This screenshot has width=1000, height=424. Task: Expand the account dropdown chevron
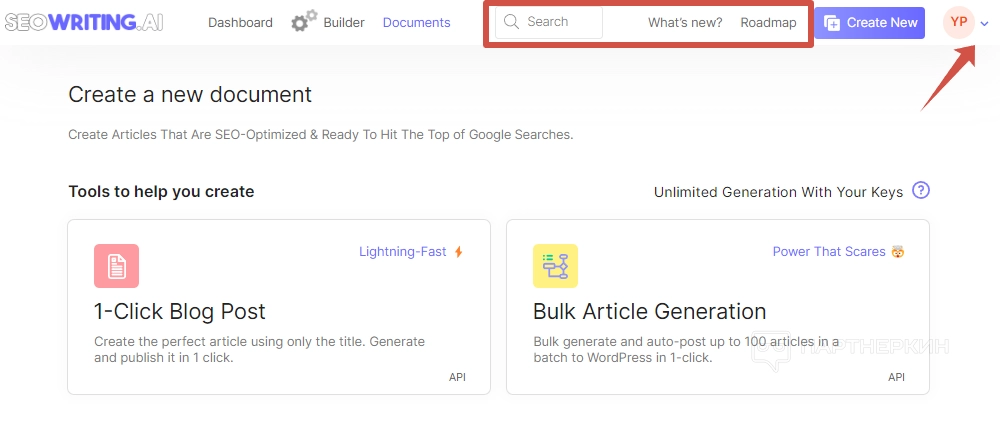985,23
